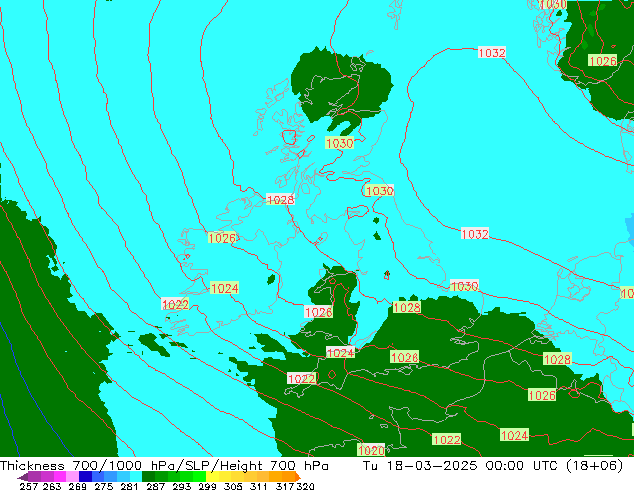The width and height of the screenshot is (634, 490).
Task: Click the navy blue swatch in the thickness legend
Action: [85, 476]
